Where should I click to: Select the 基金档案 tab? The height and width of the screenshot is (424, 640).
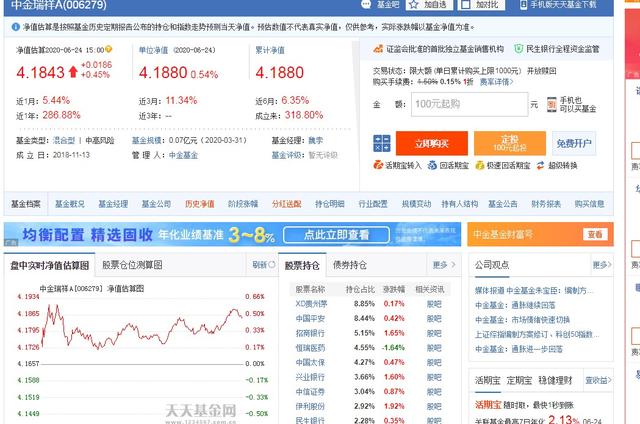[26, 204]
